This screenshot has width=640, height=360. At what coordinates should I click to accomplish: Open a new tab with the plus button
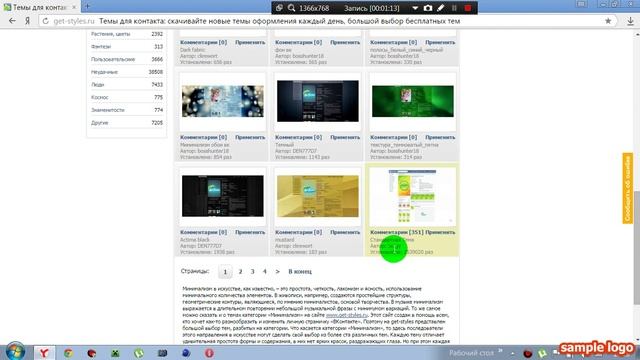pyautogui.click(x=87, y=7)
